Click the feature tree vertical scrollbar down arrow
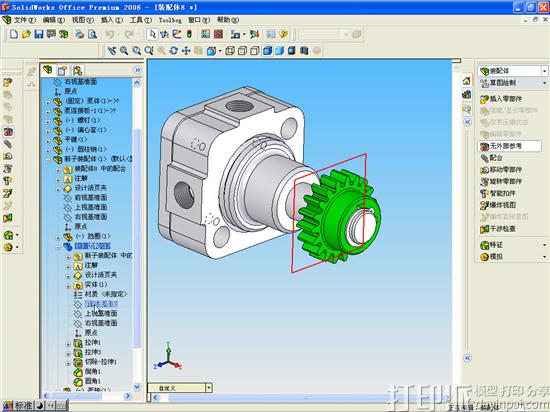 137,386
